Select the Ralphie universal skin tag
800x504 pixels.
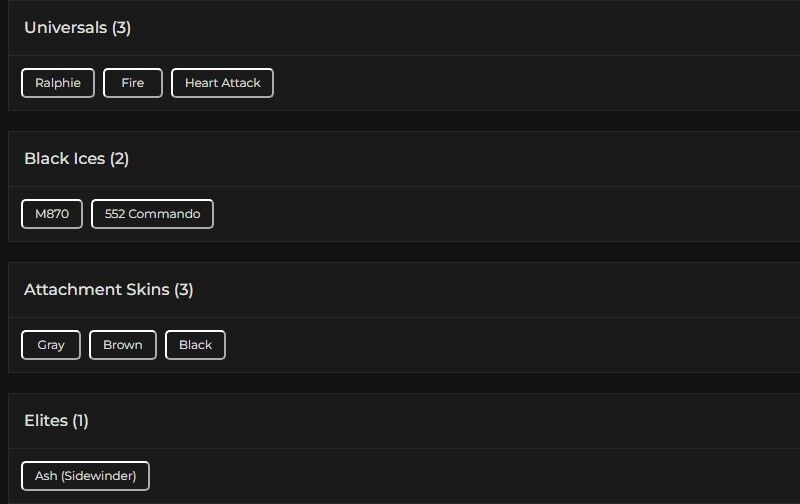pos(58,83)
